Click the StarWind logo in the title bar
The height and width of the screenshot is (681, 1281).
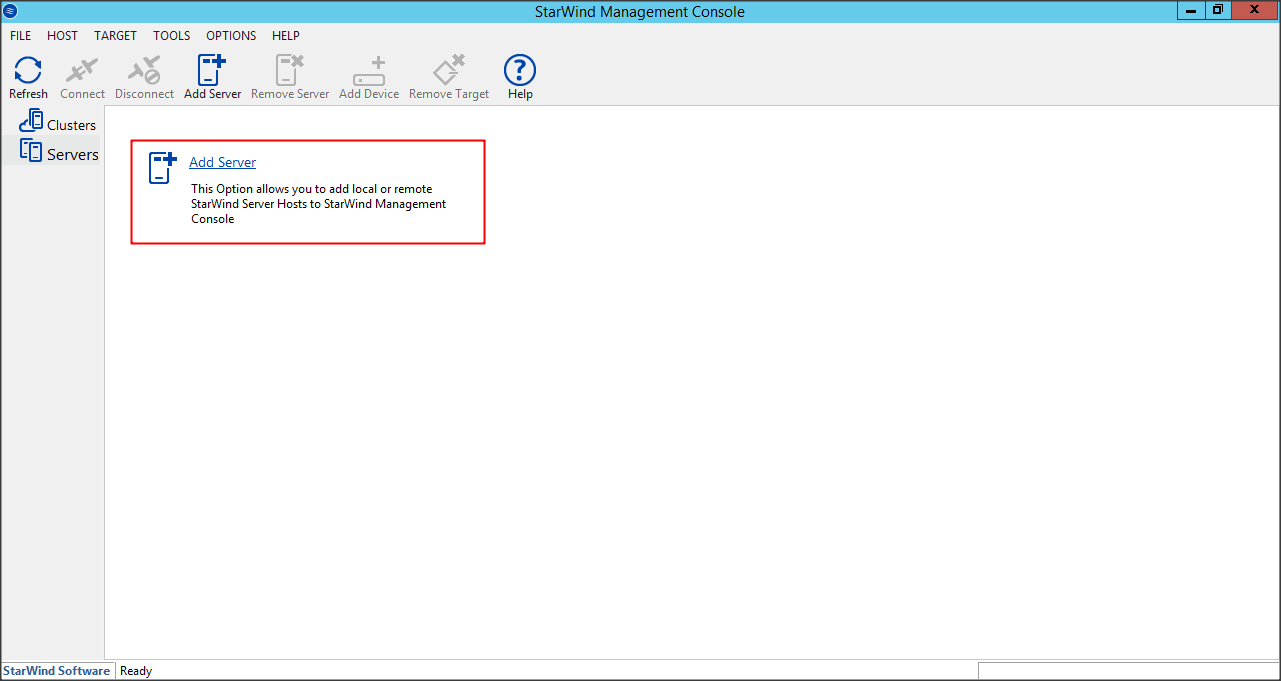point(11,11)
